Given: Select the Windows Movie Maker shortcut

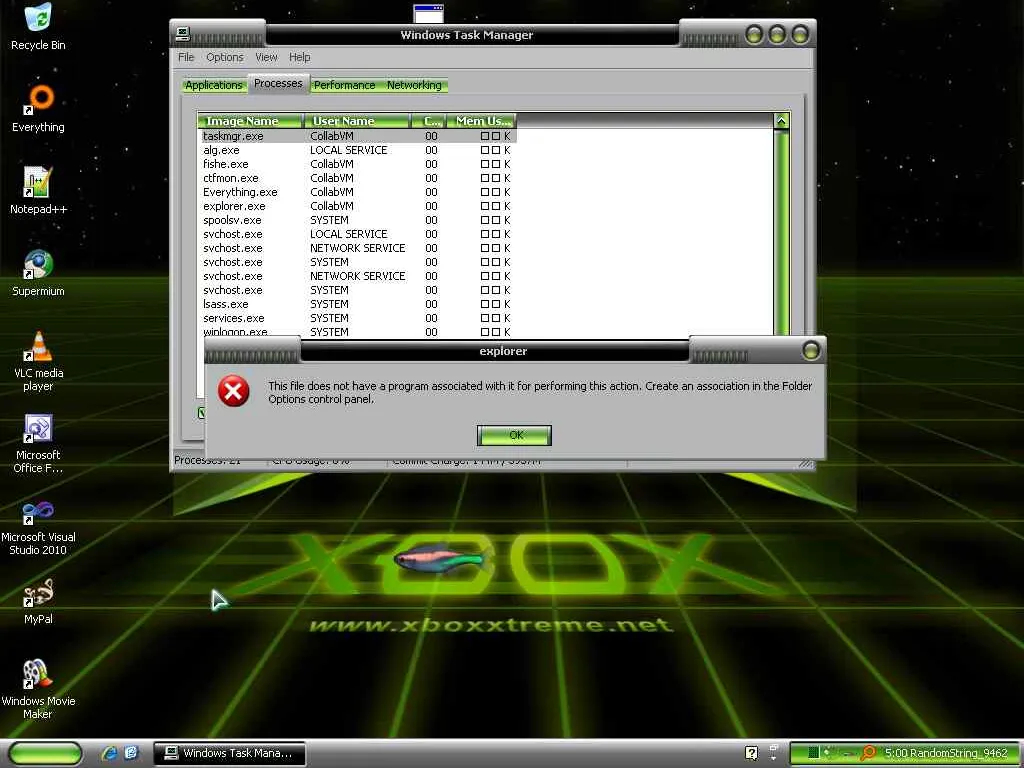Looking at the screenshot, I should (38, 690).
